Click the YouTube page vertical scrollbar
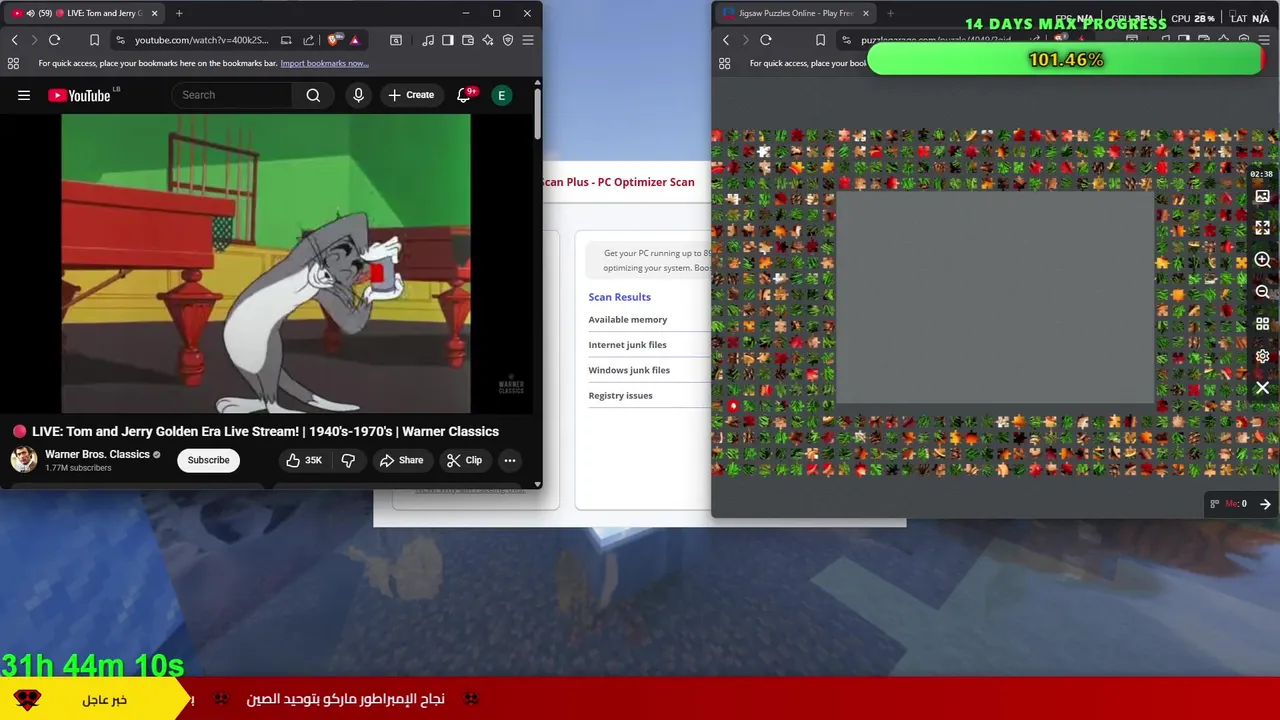 pos(538,113)
